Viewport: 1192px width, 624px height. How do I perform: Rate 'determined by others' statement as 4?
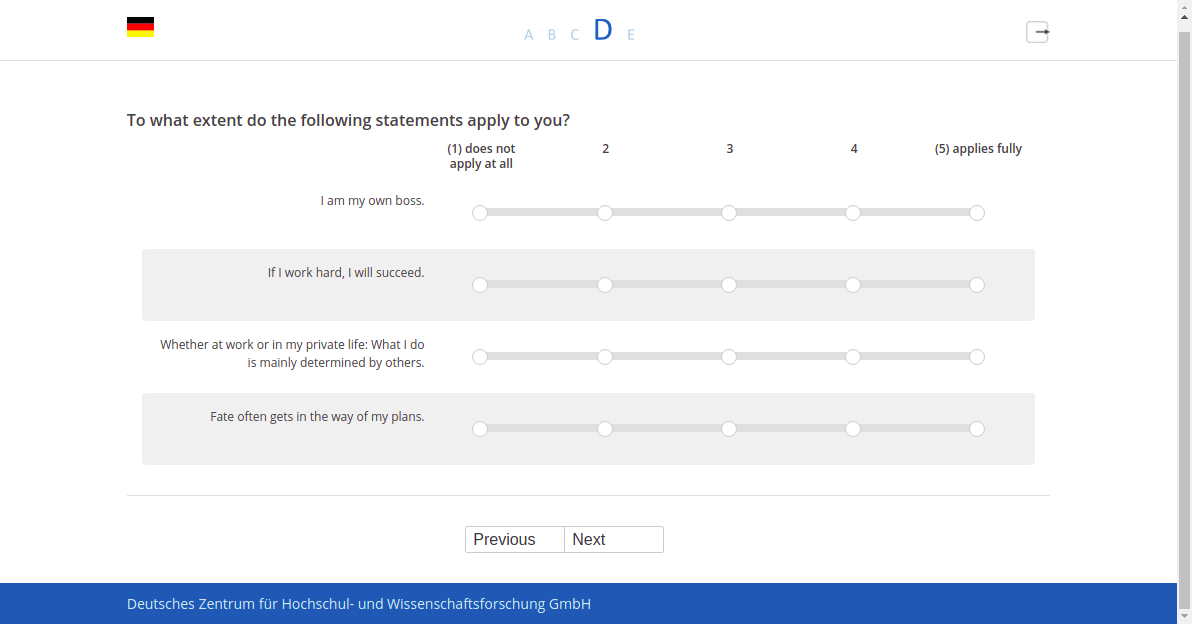click(853, 357)
